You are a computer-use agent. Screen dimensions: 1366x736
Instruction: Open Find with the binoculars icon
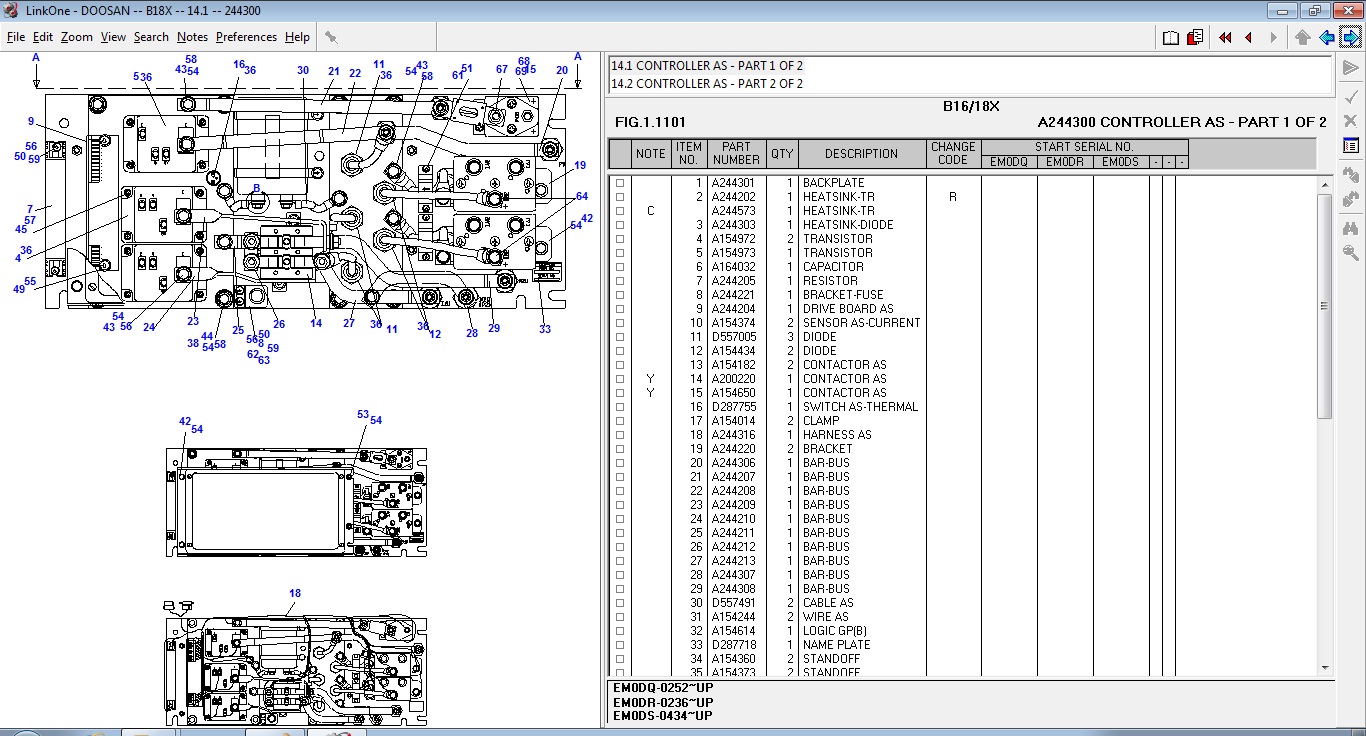click(x=1350, y=228)
